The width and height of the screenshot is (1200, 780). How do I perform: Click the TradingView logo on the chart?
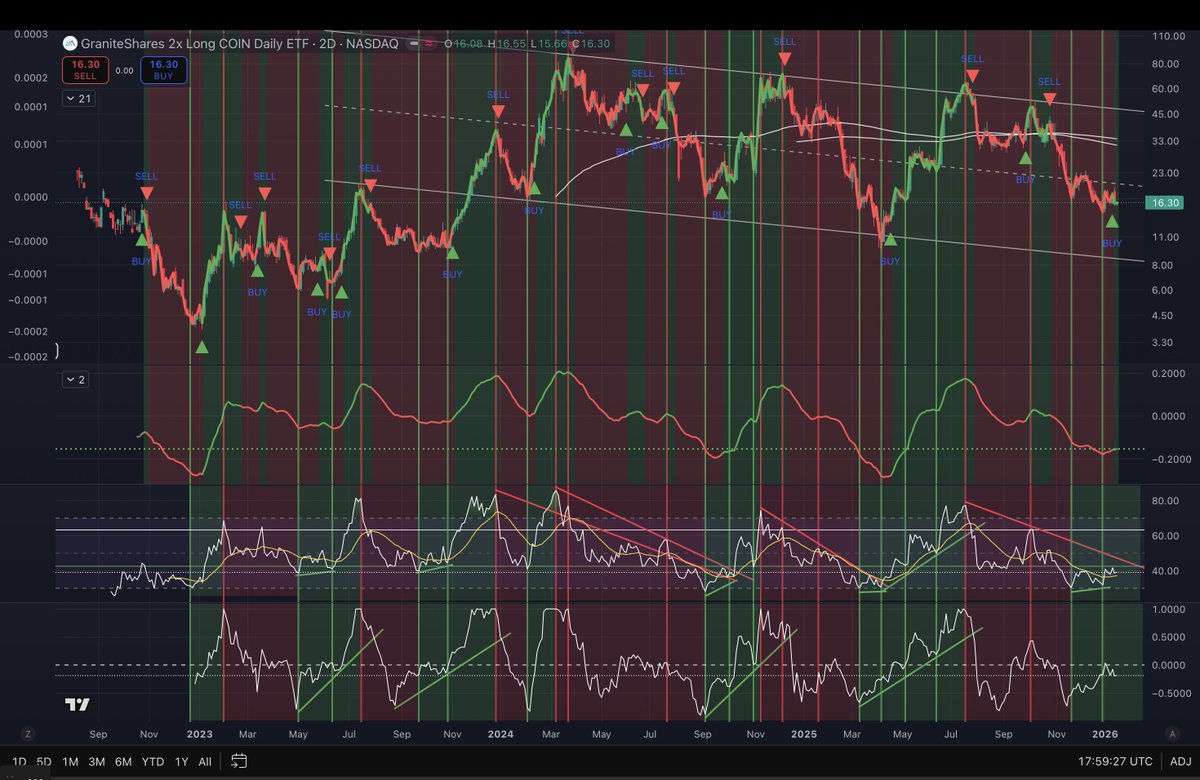pyautogui.click(x=77, y=705)
